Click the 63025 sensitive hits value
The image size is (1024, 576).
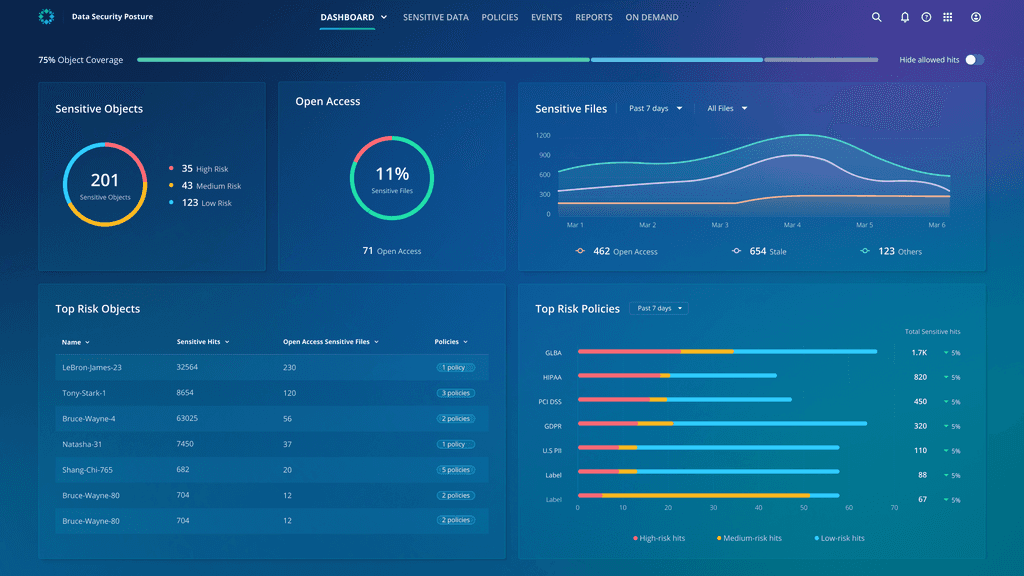pyautogui.click(x=187, y=418)
